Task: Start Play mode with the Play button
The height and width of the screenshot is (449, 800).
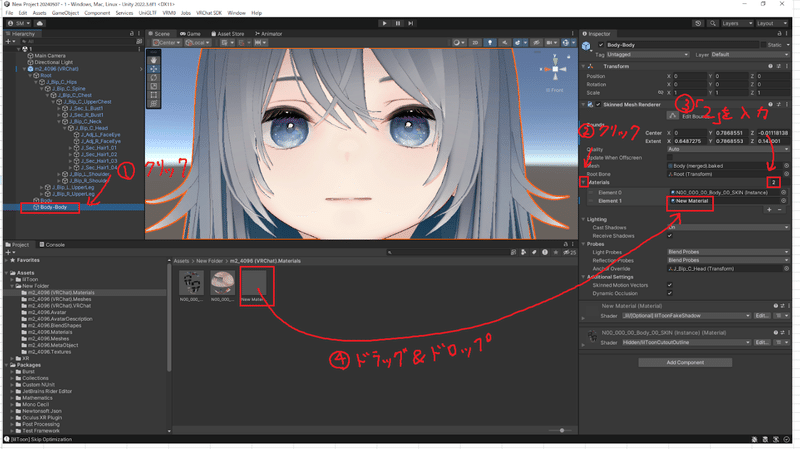Action: pyautogui.click(x=384, y=23)
